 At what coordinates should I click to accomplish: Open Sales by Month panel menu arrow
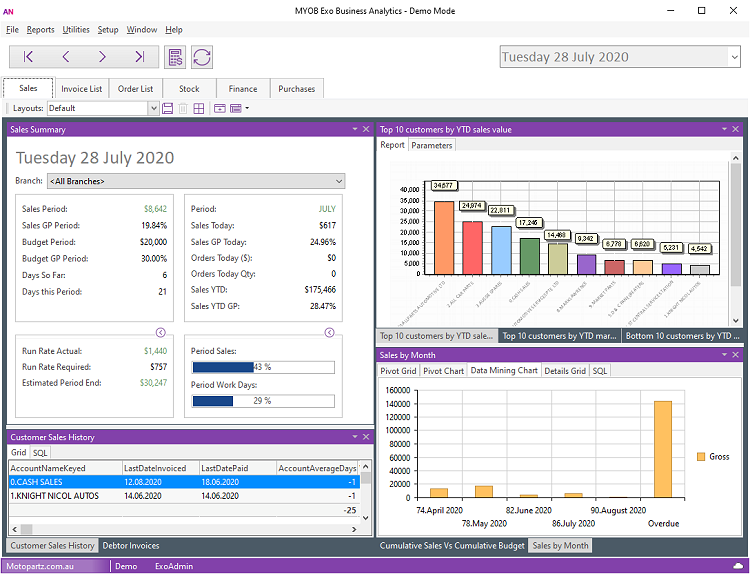pos(724,354)
